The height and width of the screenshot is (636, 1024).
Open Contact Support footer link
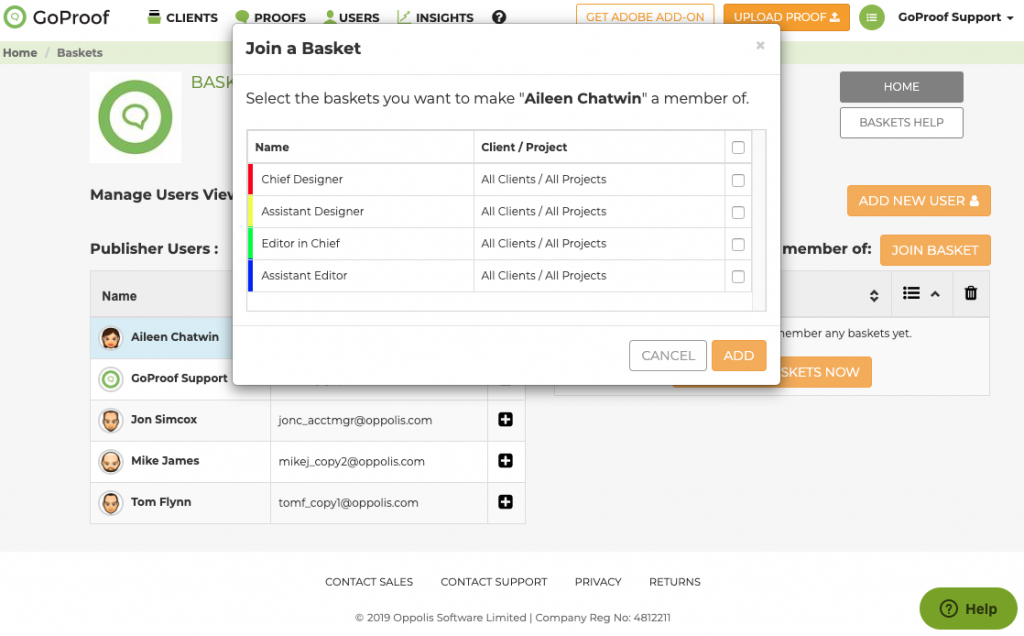(x=494, y=582)
